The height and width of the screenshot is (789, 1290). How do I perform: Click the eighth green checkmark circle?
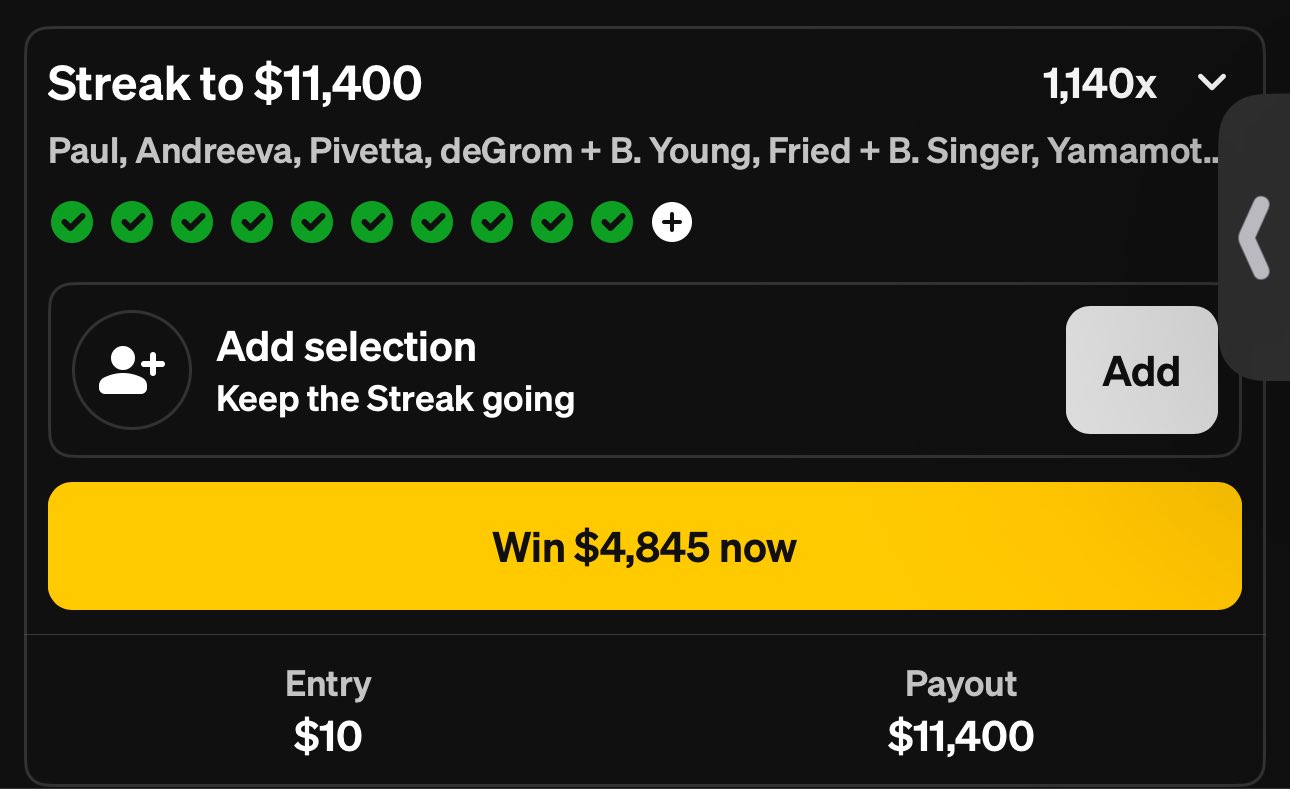click(491, 223)
